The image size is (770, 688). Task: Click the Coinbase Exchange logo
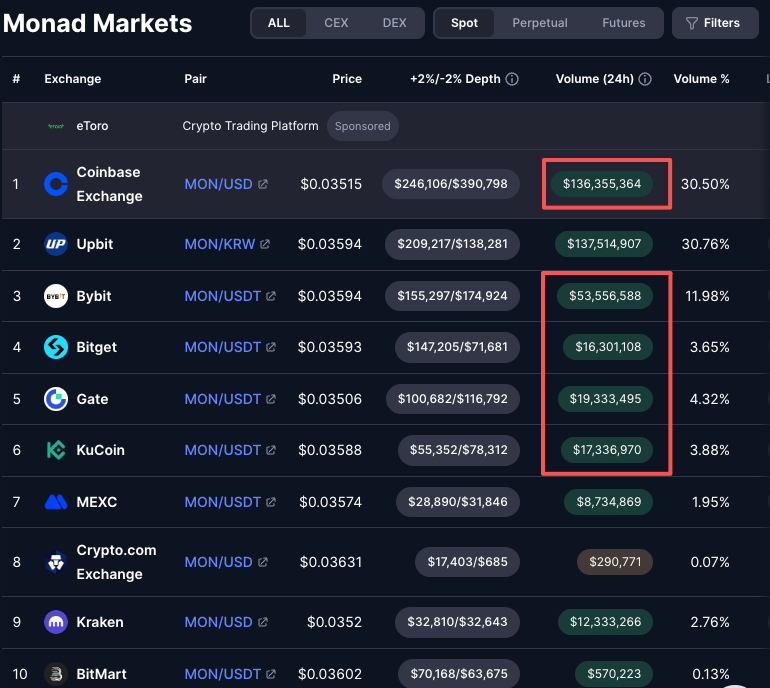point(56,184)
